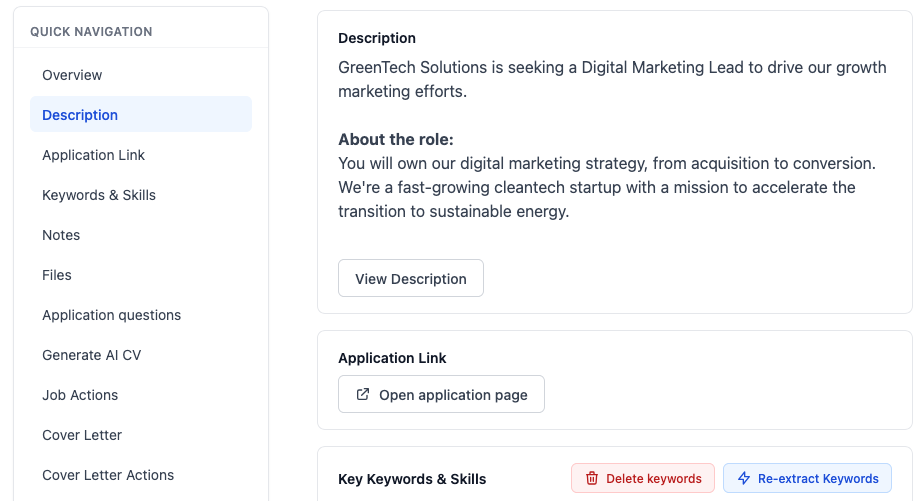Viewport: 920px width, 501px height.
Task: Click the Key Keywords & Skills heading
Action: point(412,479)
